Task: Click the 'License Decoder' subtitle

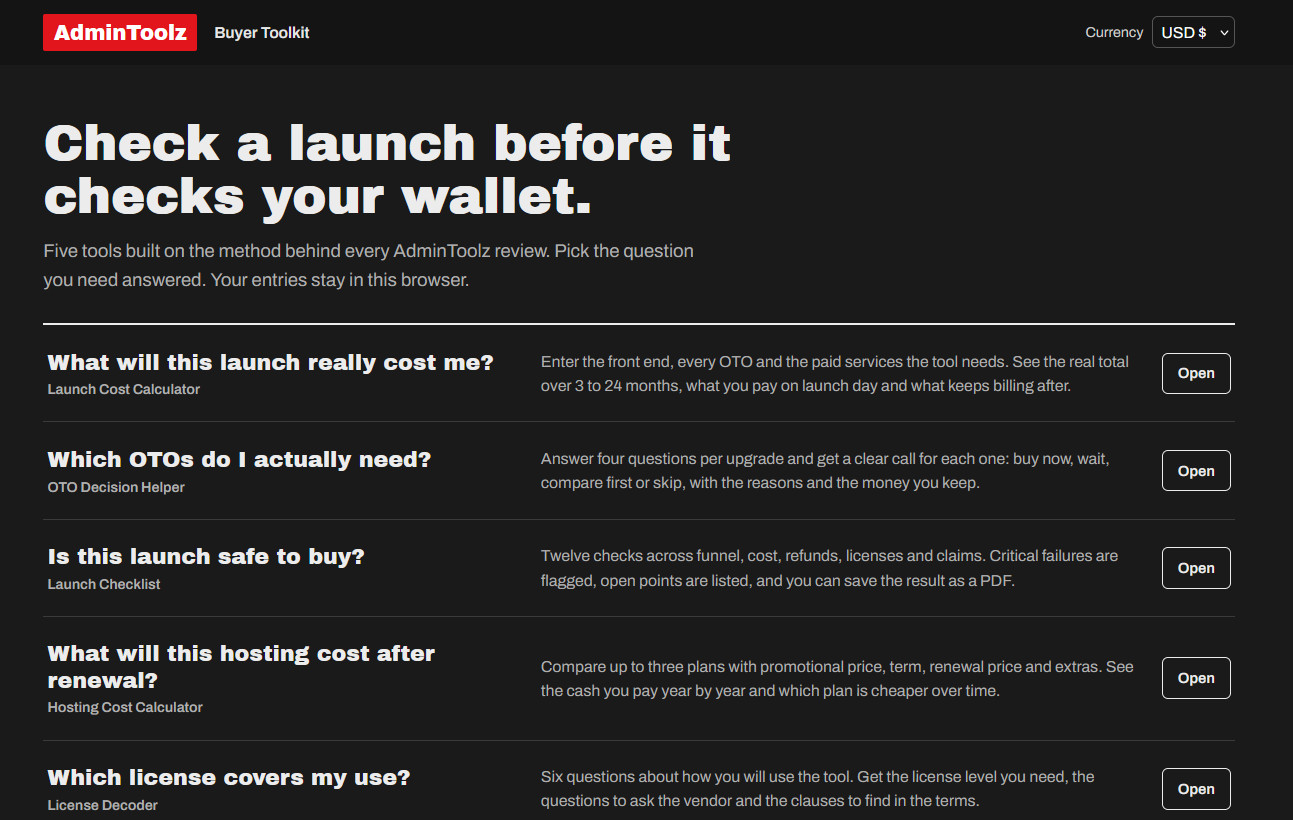Action: click(x=103, y=805)
